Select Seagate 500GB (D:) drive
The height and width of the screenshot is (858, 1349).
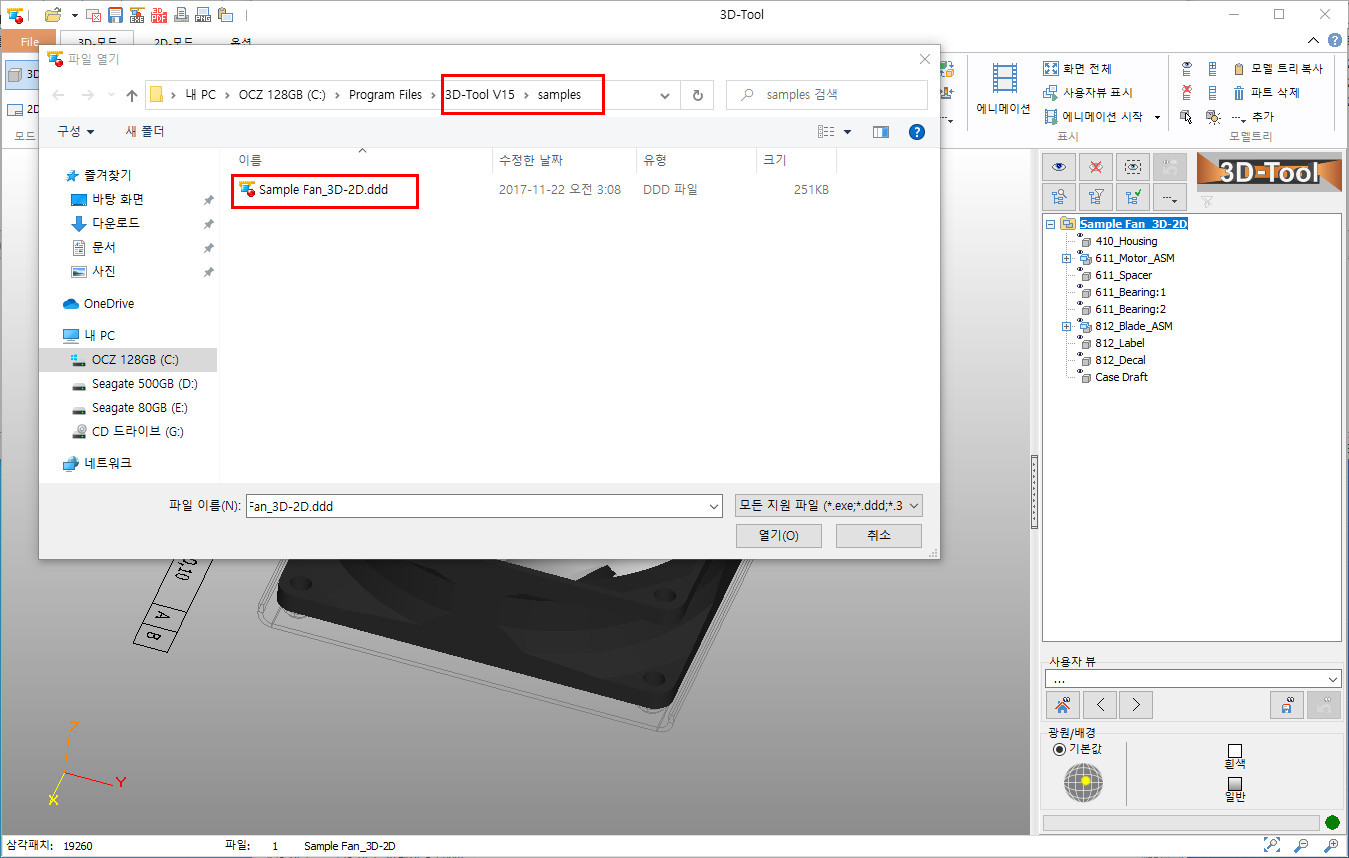point(144,383)
